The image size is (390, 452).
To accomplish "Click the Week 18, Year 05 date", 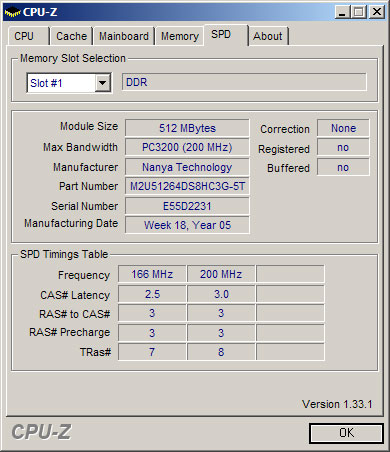I will [187, 225].
